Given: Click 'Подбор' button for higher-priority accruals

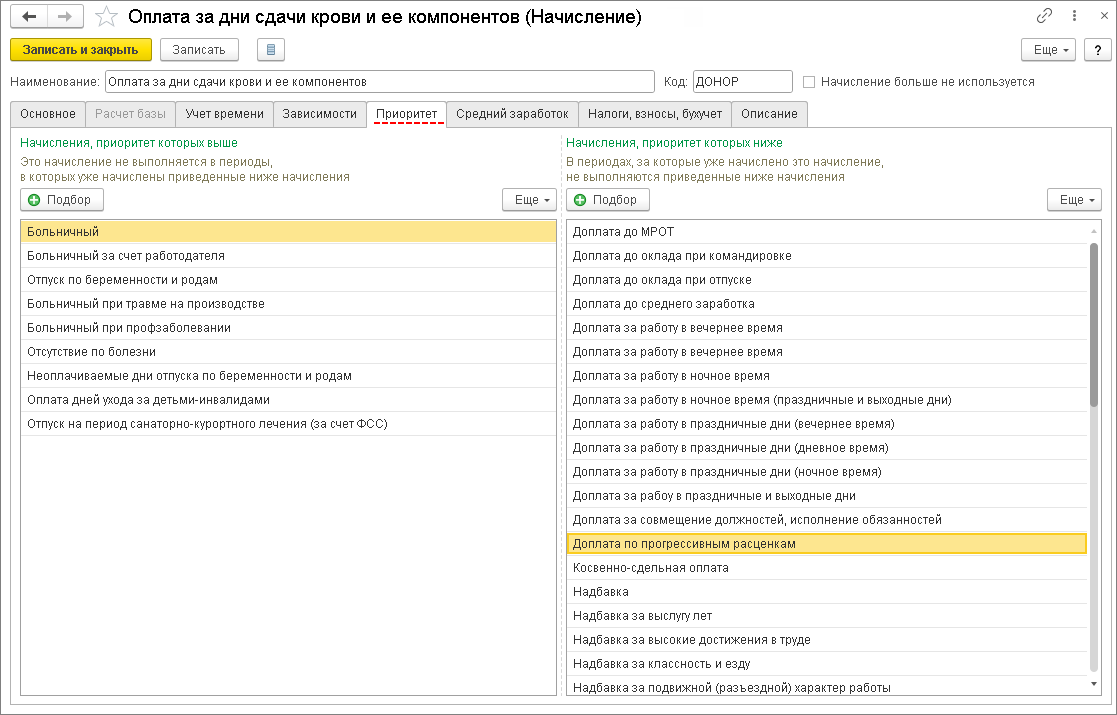Looking at the screenshot, I should 62,200.
